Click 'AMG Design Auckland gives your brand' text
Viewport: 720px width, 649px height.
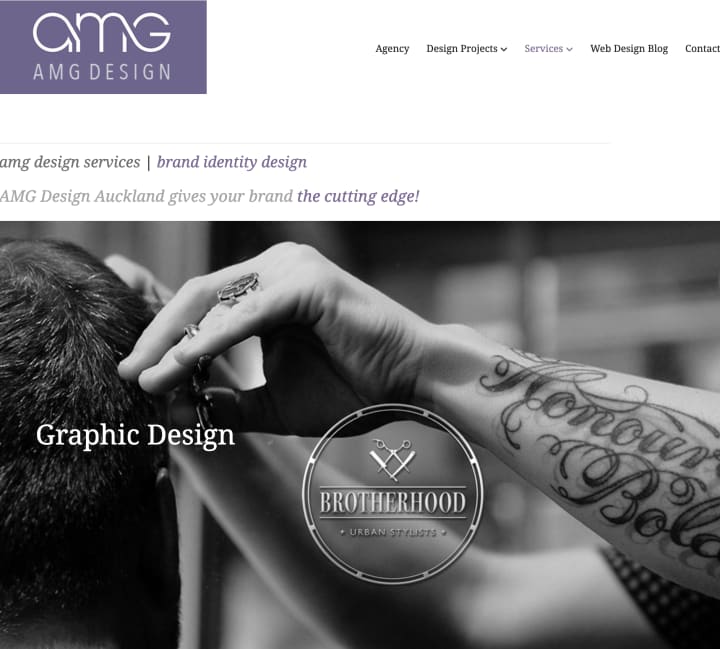click(146, 197)
